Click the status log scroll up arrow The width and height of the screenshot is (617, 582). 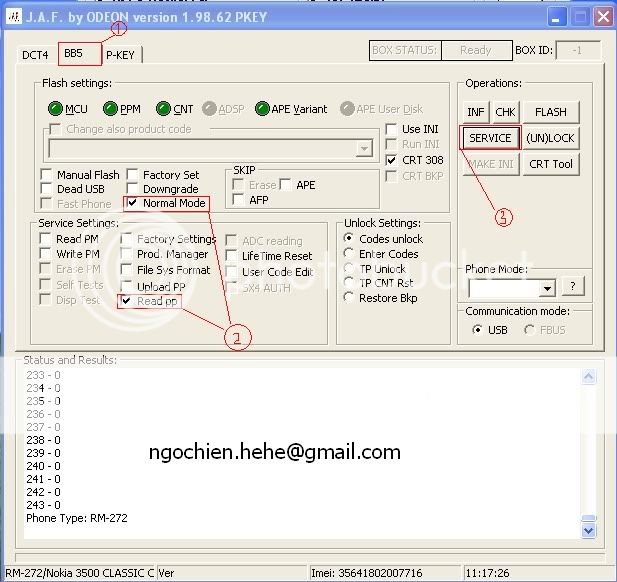(589, 377)
